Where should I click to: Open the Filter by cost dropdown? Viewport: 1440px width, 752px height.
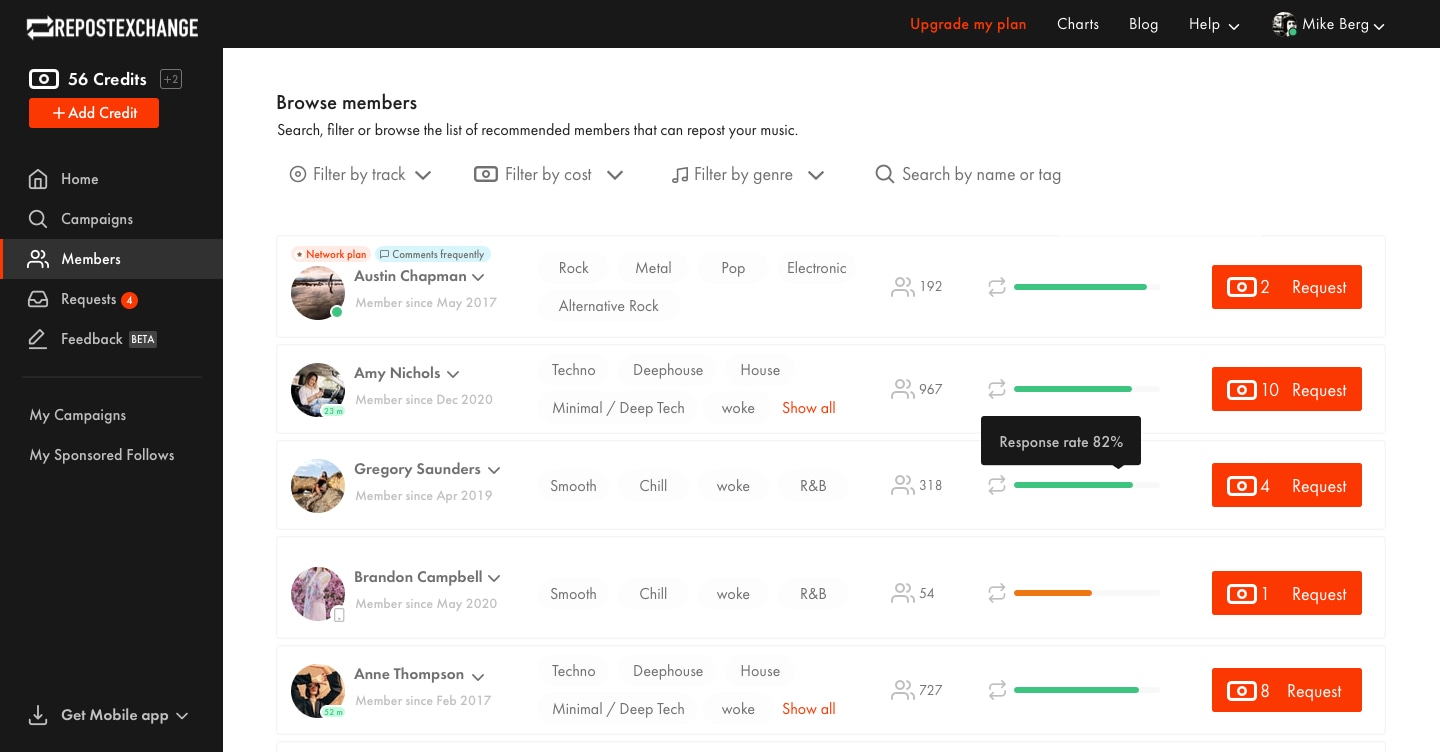[548, 175]
